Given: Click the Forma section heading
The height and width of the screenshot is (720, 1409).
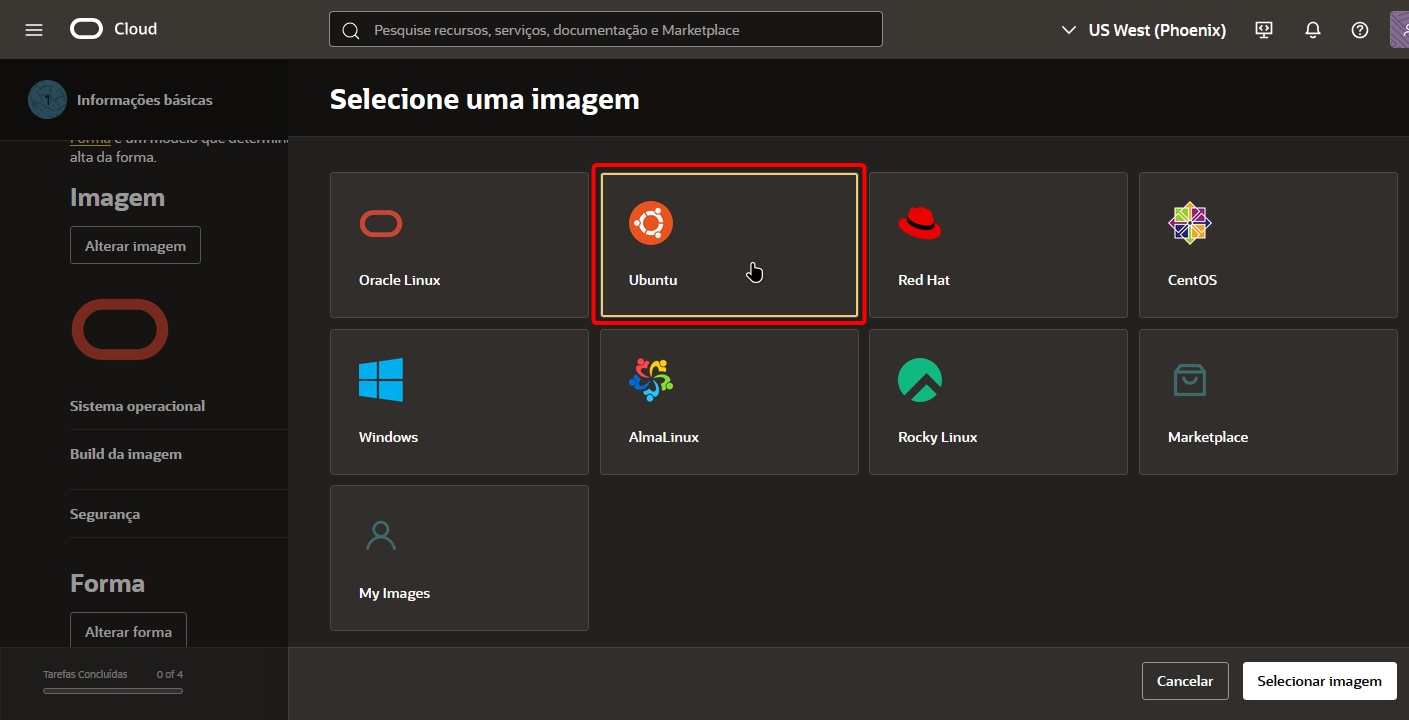Looking at the screenshot, I should coord(107,583).
